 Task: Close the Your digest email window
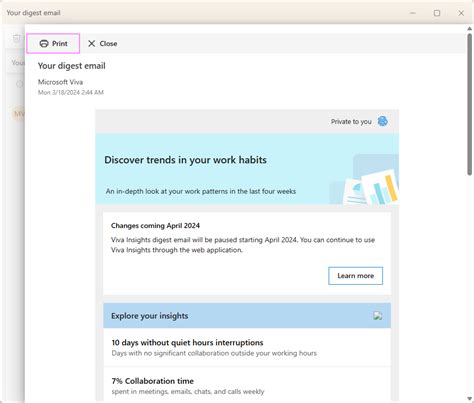coord(461,13)
